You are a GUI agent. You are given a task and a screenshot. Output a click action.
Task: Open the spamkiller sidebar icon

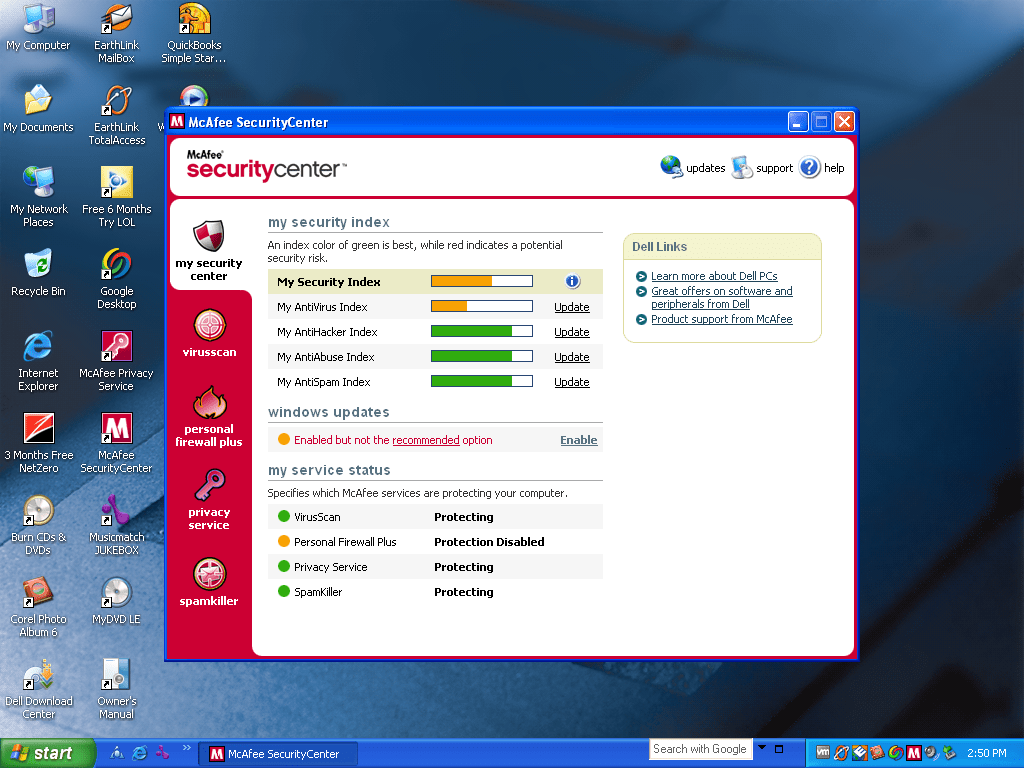(x=209, y=575)
